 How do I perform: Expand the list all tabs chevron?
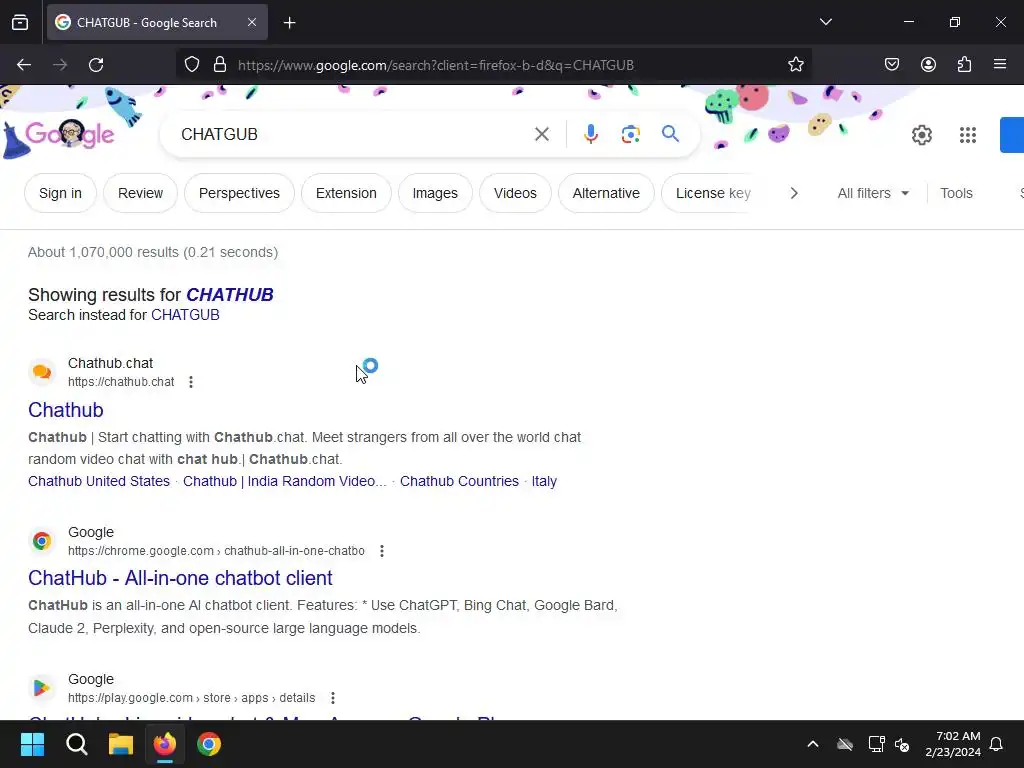point(825,22)
